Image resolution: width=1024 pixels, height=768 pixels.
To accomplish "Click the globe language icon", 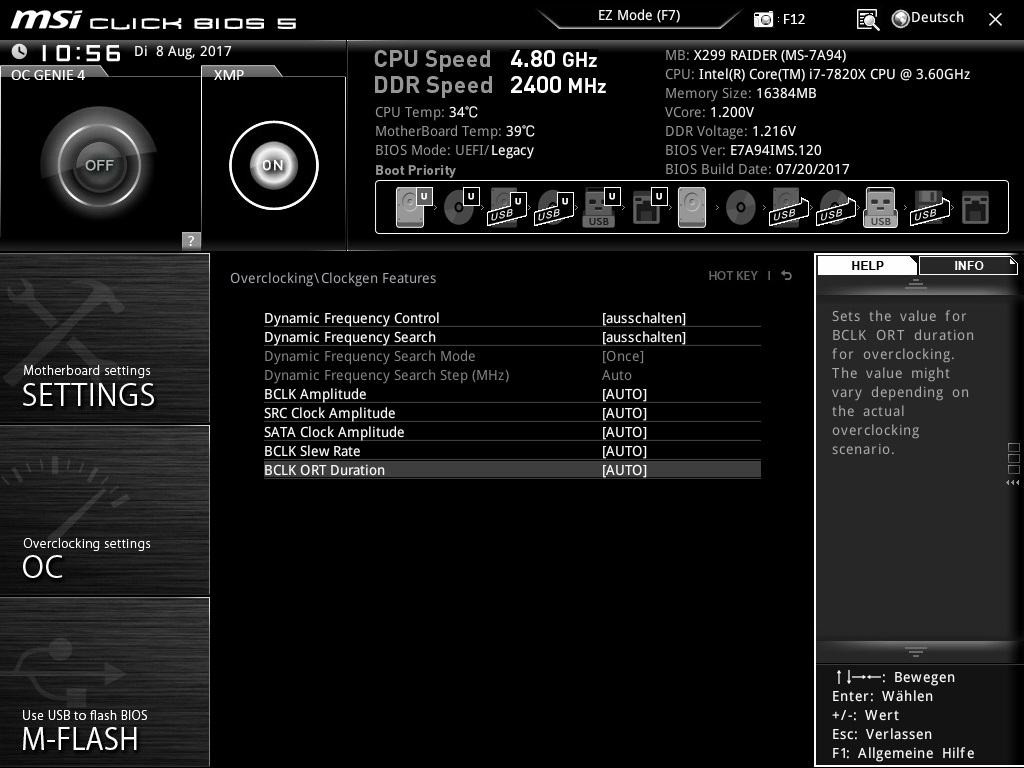I will pyautogui.click(x=901, y=19).
